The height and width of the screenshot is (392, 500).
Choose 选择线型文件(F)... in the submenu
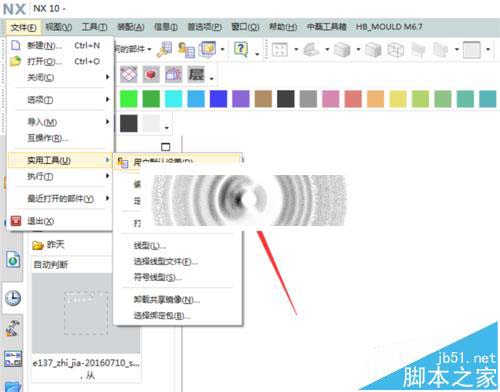[x=178, y=262]
